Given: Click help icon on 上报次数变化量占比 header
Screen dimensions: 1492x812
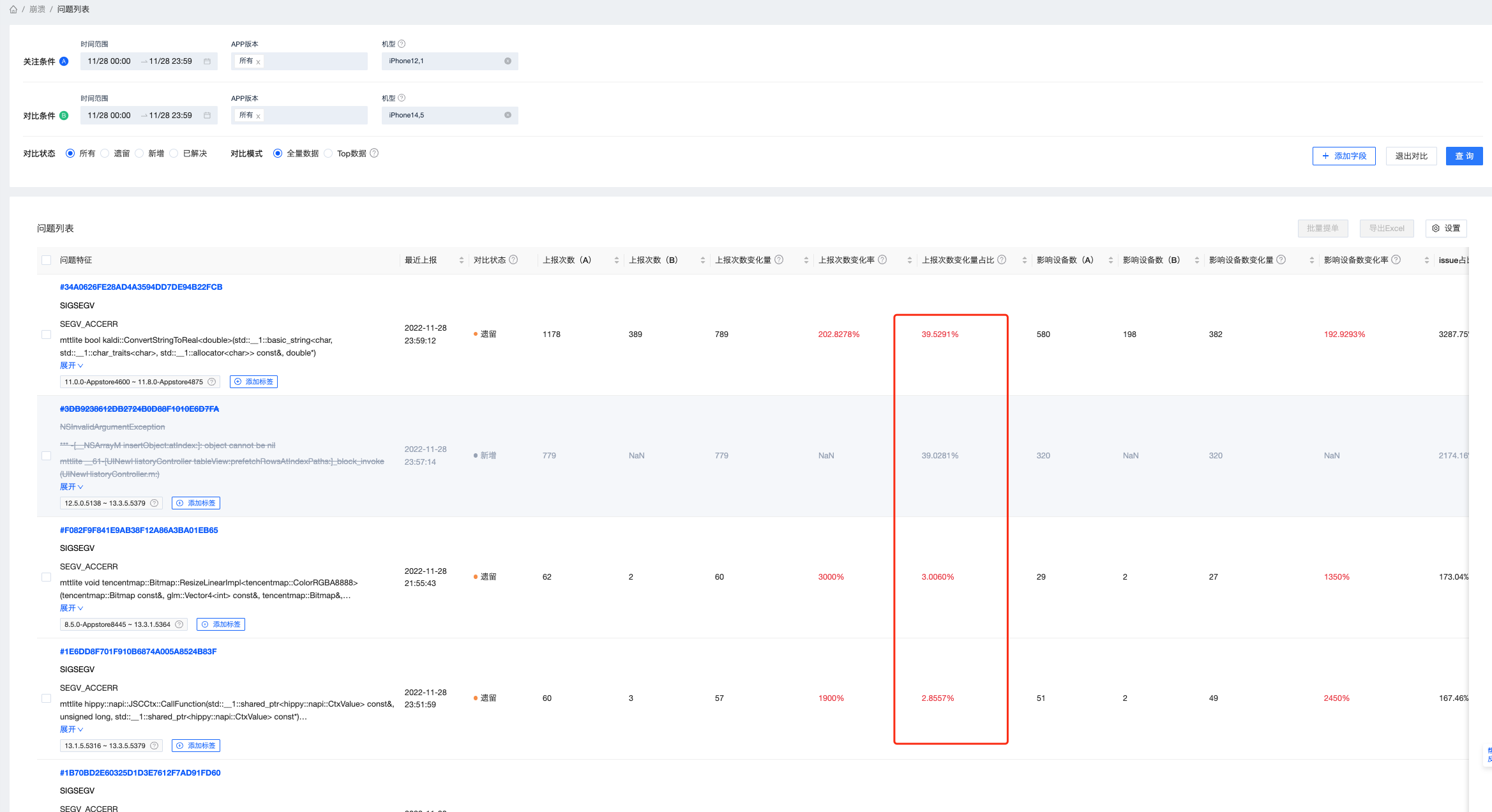Looking at the screenshot, I should pos(1002,260).
